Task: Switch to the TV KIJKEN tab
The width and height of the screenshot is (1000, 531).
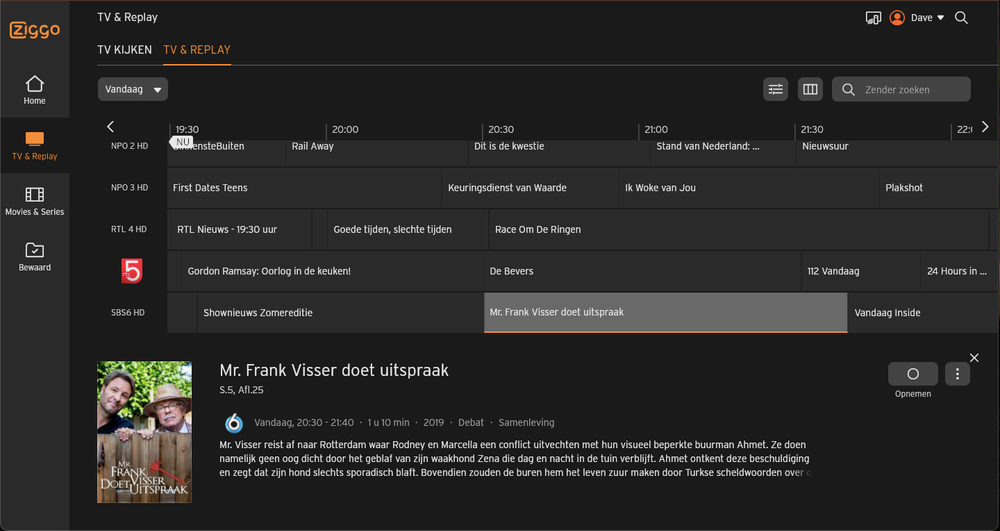Action: pyautogui.click(x=124, y=50)
